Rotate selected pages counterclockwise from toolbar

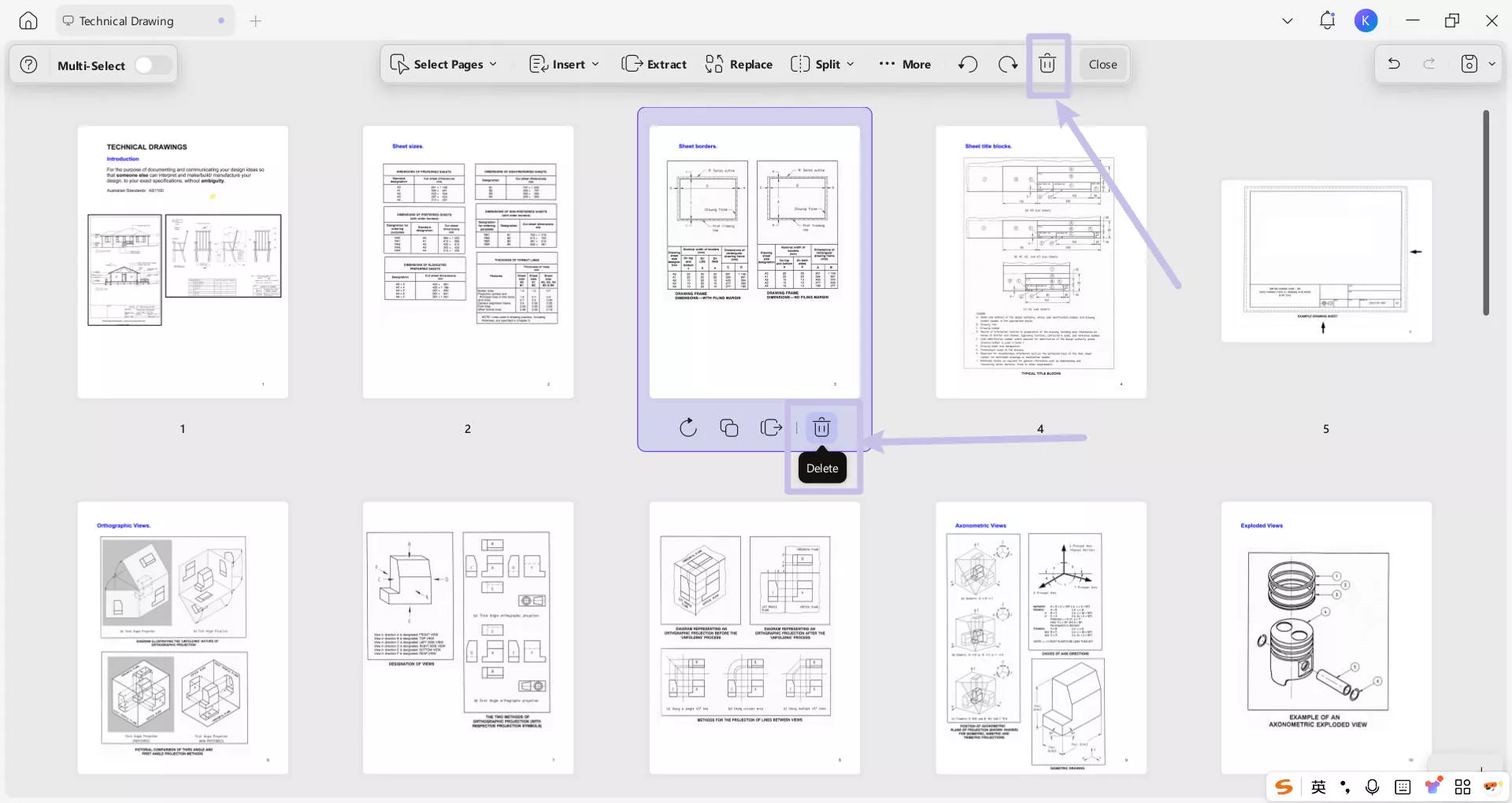pyautogui.click(x=968, y=65)
